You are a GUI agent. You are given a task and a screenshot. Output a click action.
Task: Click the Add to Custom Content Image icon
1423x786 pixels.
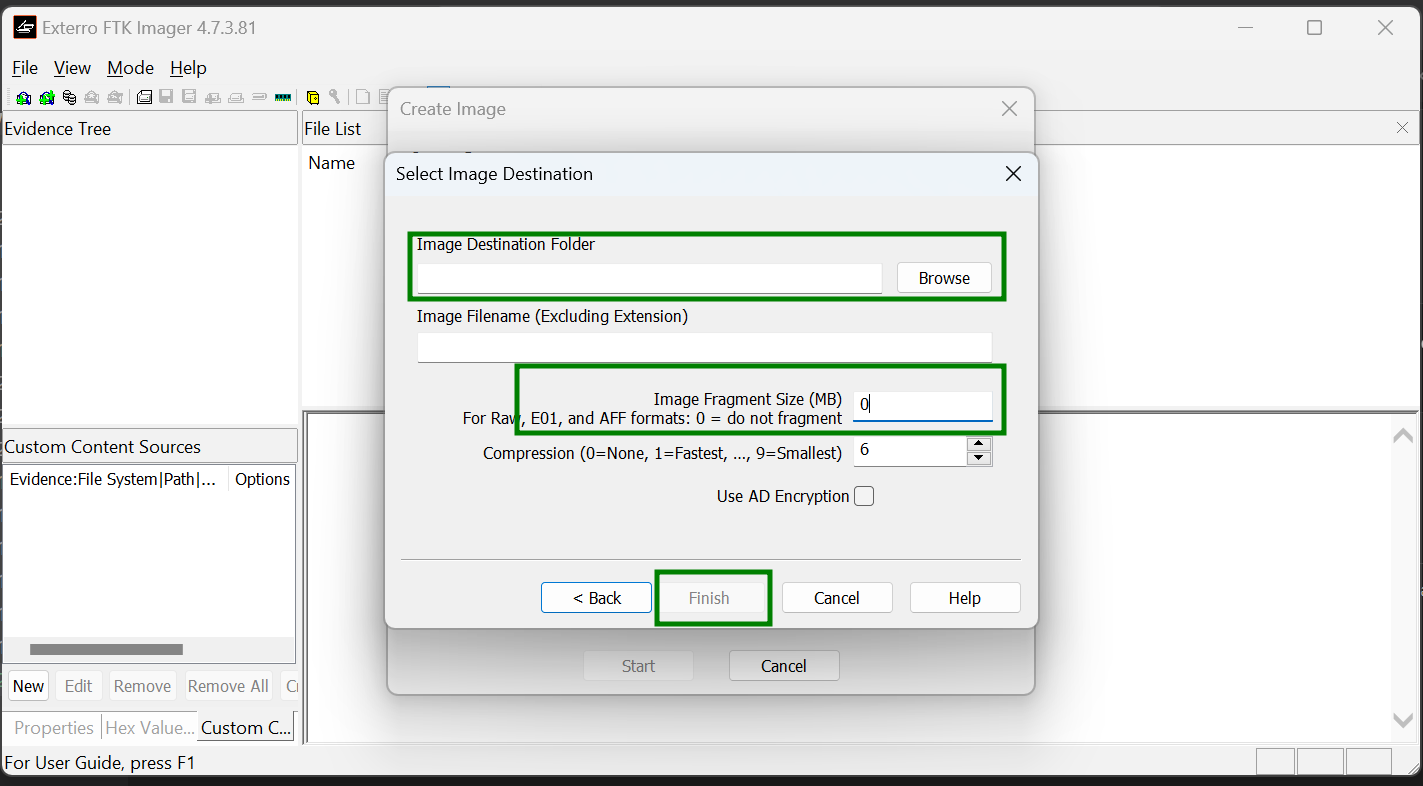click(213, 97)
